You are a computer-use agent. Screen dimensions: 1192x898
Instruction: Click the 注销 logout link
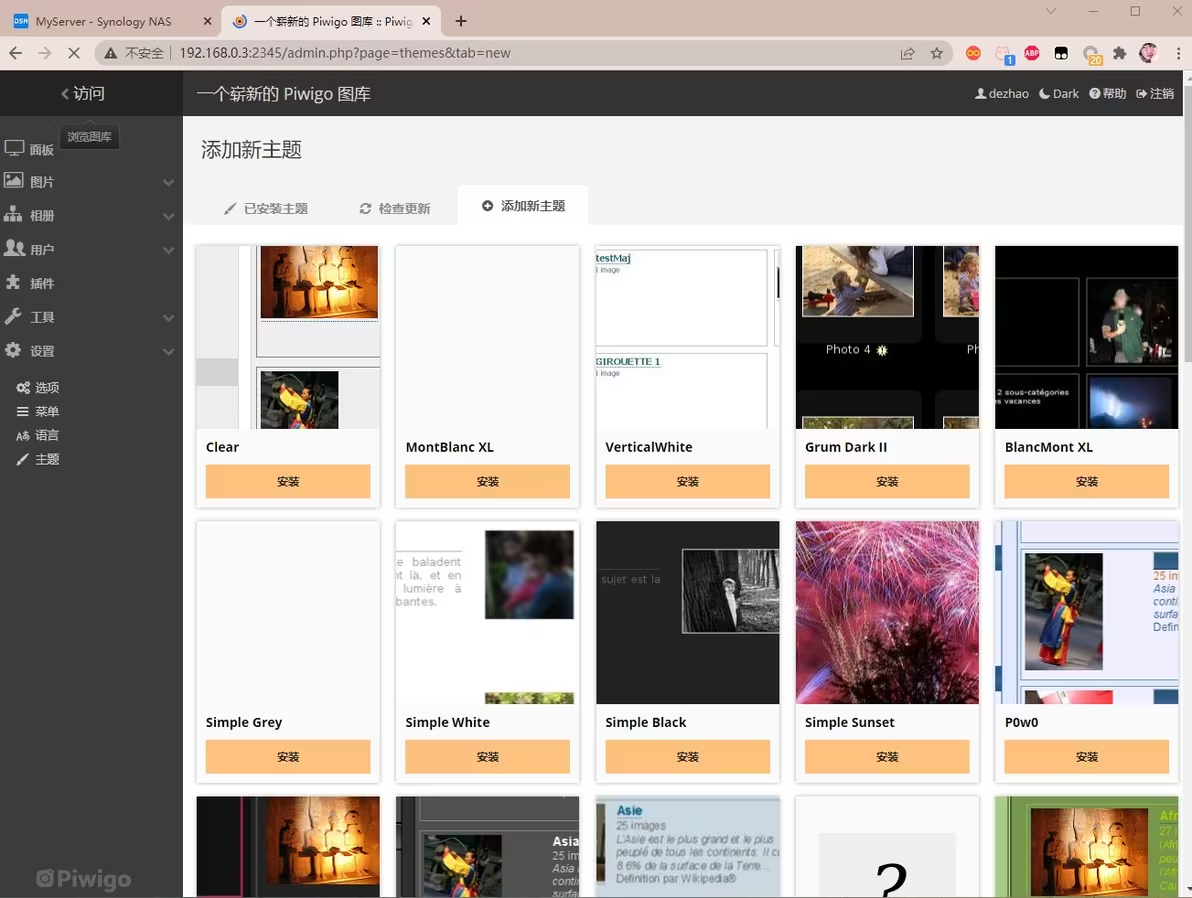point(1155,93)
